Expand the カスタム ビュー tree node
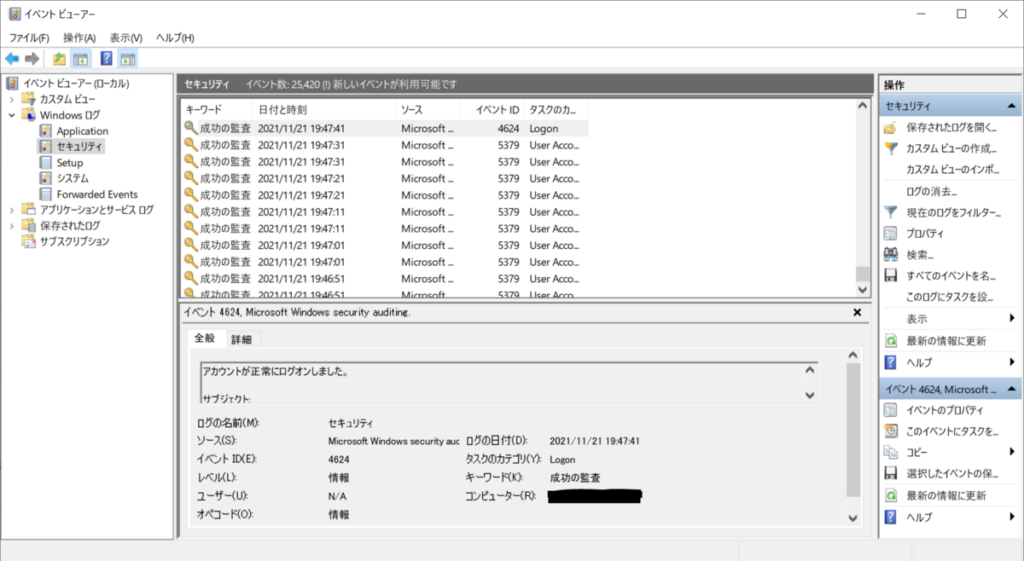 pos(12,99)
